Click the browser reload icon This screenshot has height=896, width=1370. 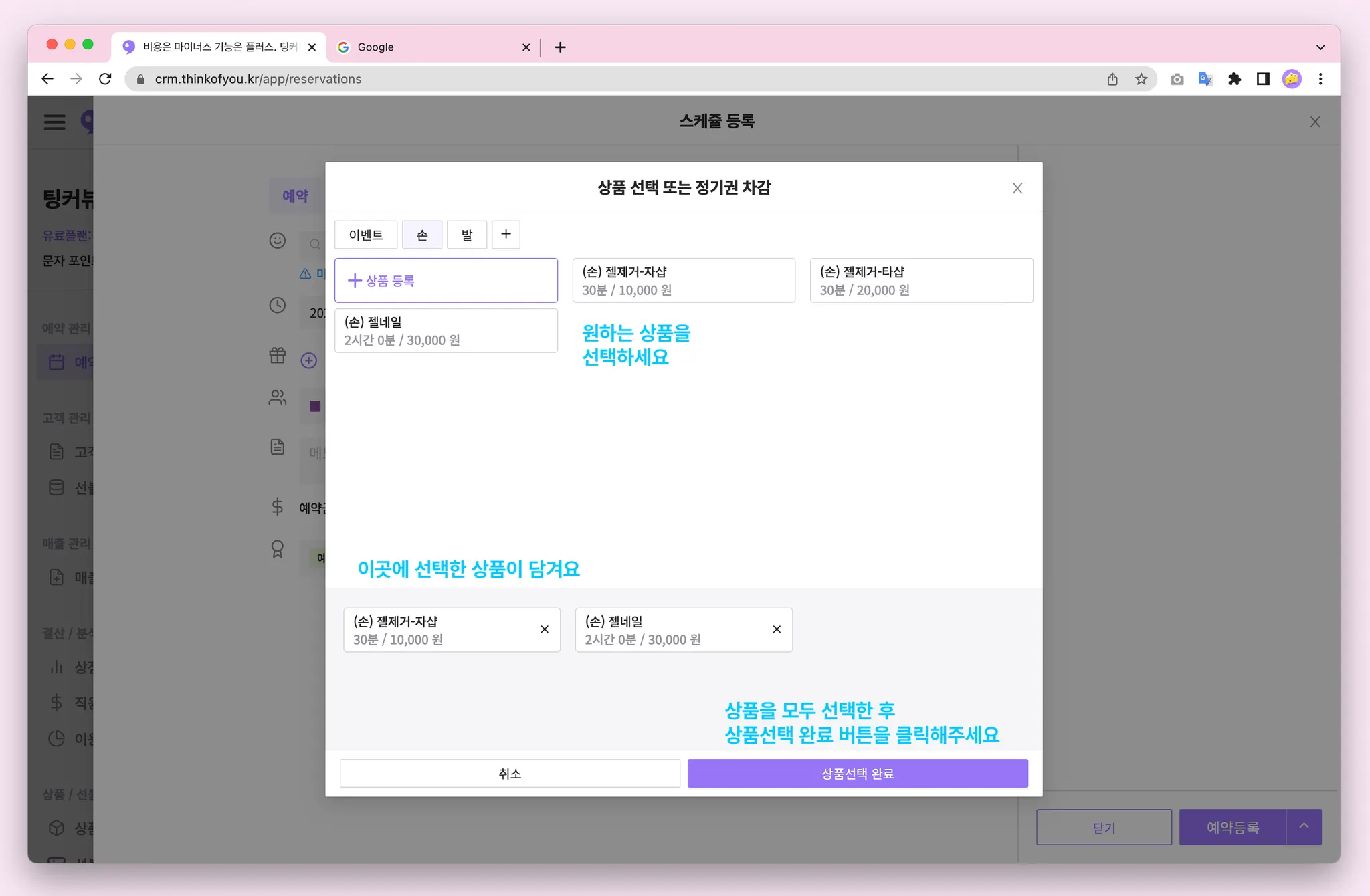(x=105, y=79)
